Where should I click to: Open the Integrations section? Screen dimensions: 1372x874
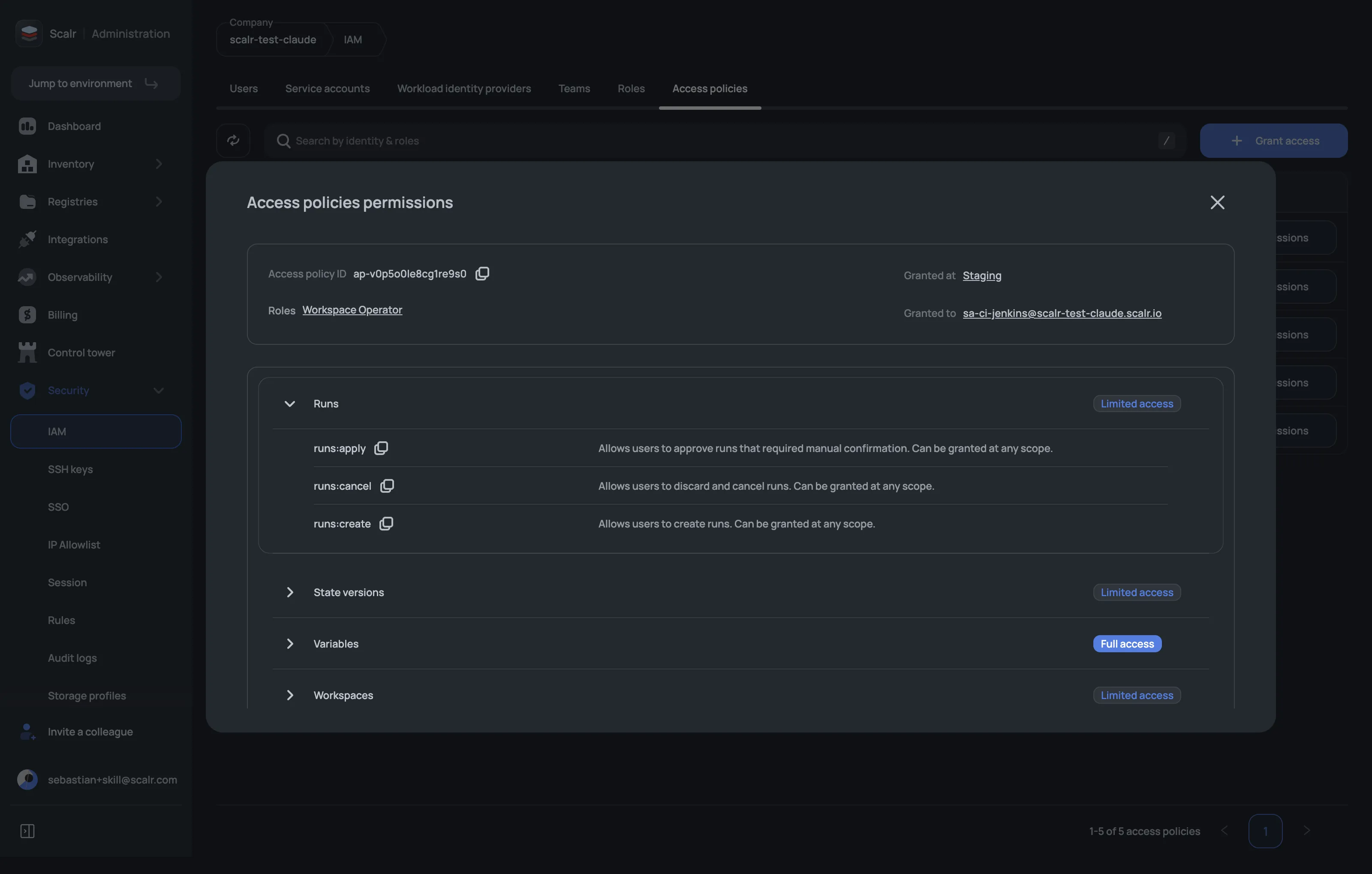pos(78,239)
